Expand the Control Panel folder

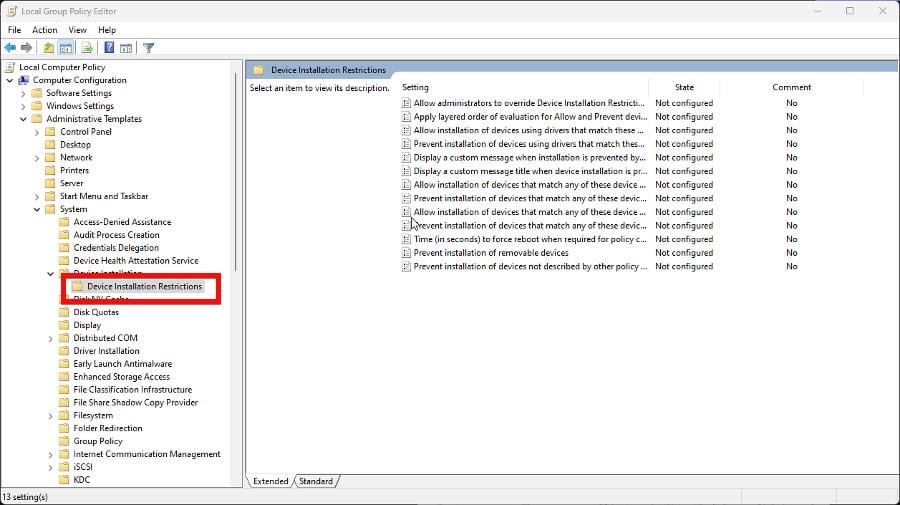click(x=37, y=132)
